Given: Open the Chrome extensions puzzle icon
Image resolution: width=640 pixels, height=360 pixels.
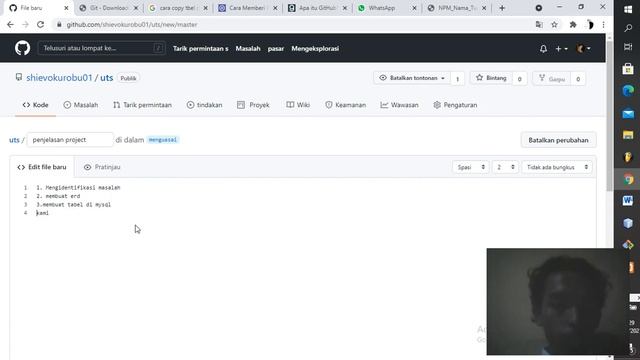Looking at the screenshot, I should click(x=573, y=24).
